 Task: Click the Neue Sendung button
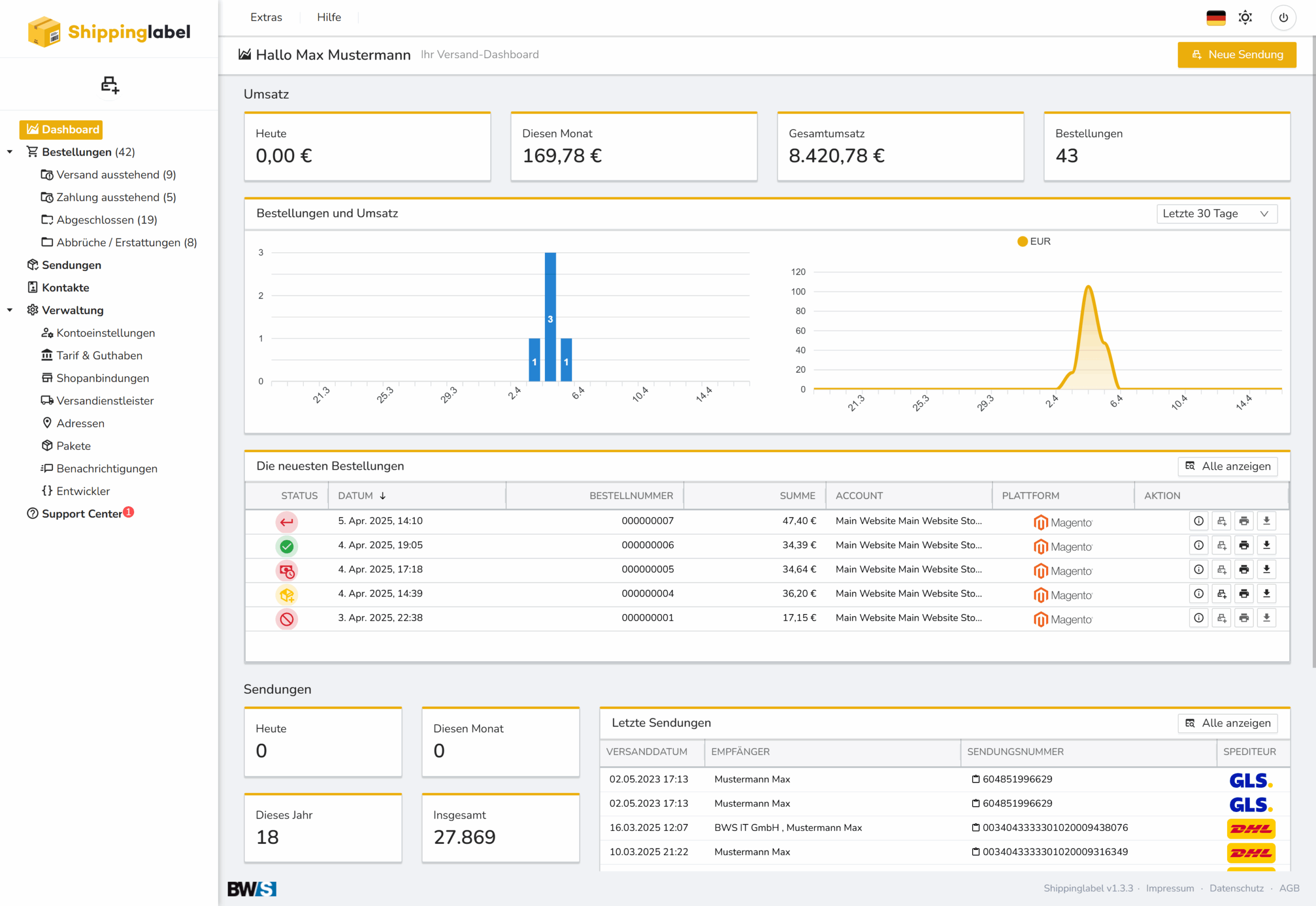point(1236,54)
